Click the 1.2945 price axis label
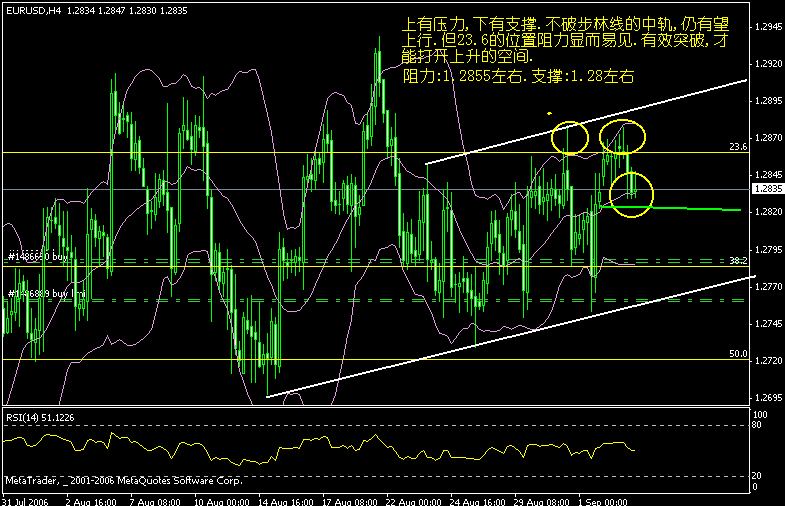785x506 pixels. [768, 27]
